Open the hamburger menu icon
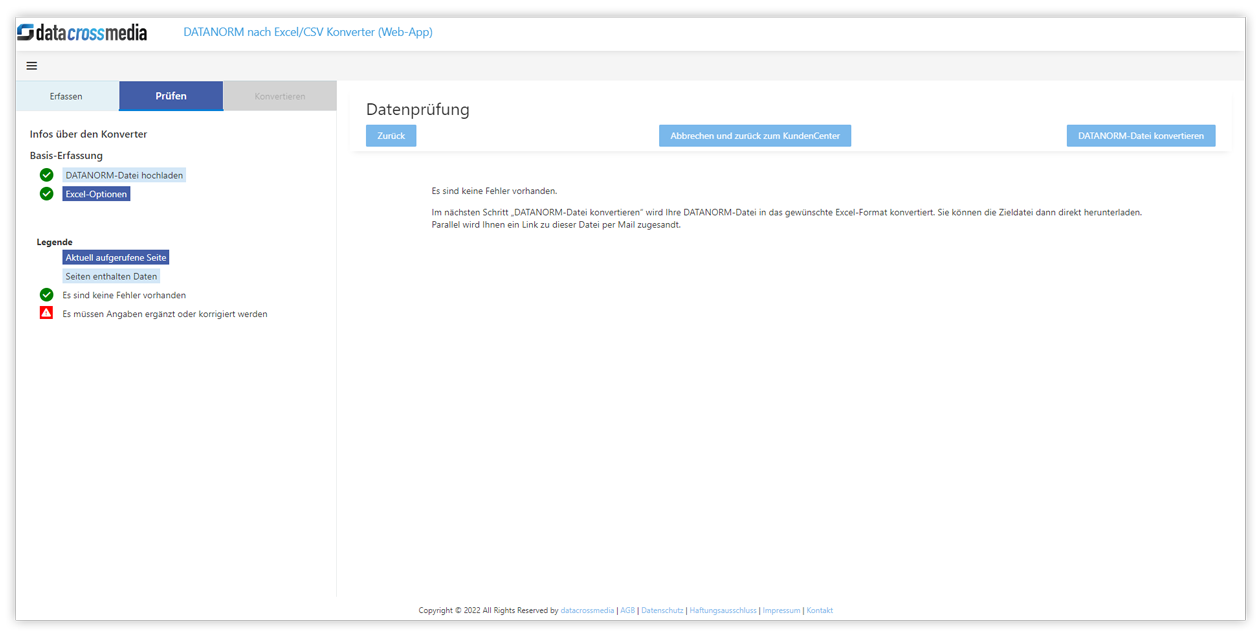The image size is (1260, 636). [x=32, y=66]
